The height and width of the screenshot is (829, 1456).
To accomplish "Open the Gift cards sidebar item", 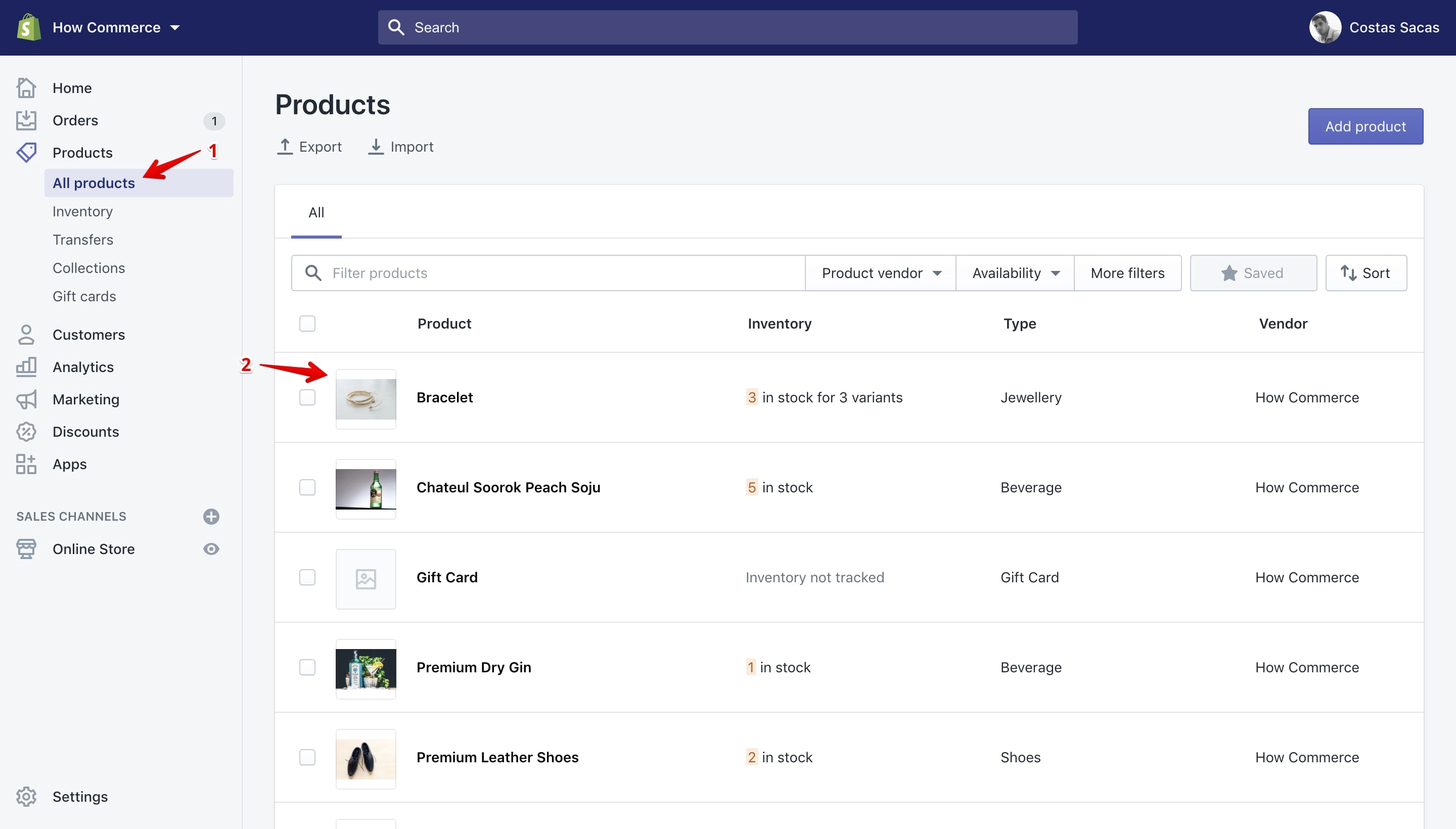I will tap(84, 297).
